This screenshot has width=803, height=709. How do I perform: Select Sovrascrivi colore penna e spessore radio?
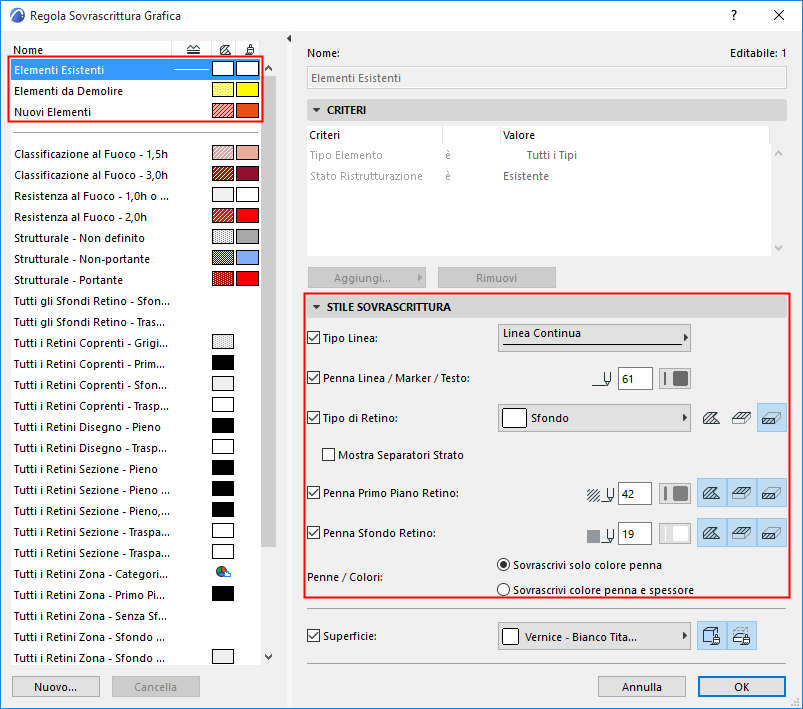(x=503, y=590)
